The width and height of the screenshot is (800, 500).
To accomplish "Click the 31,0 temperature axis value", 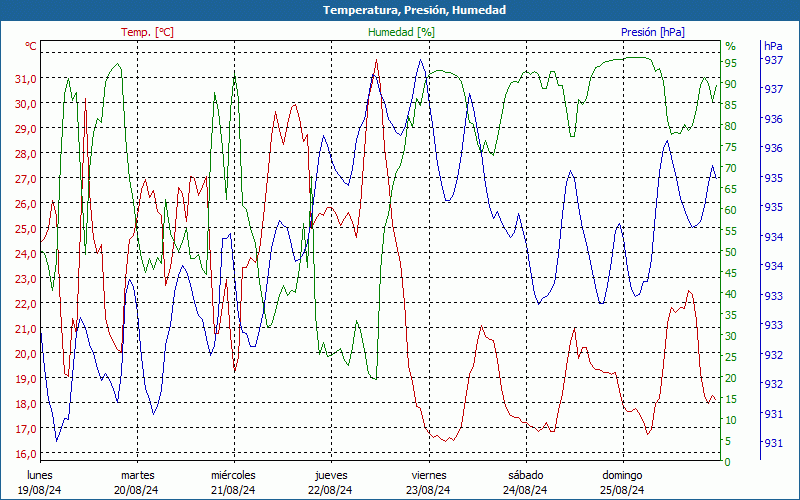I will [26, 79].
